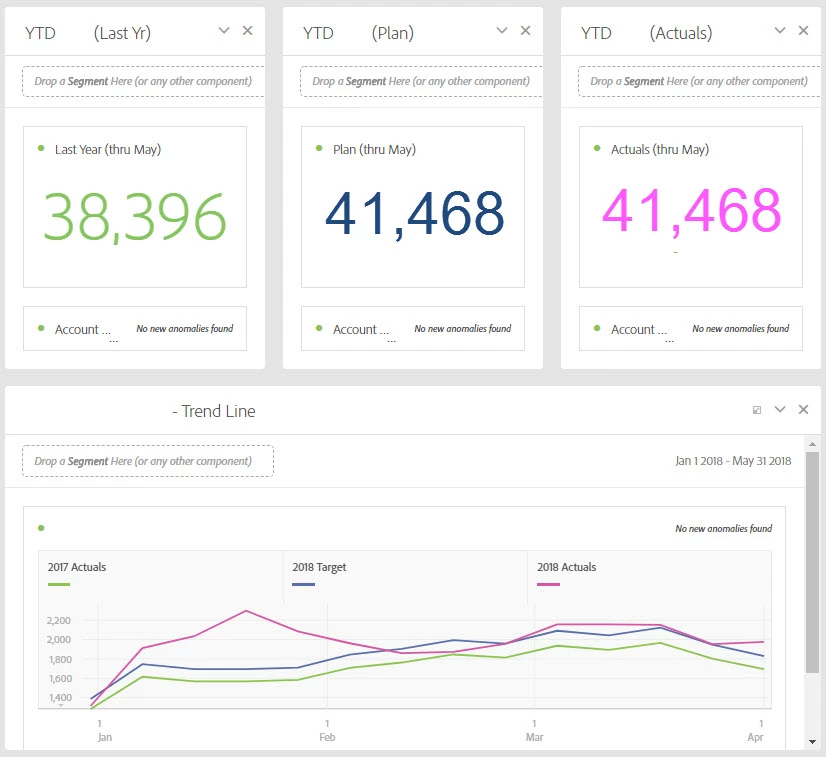Click the YTD (Last Yr) panel title
This screenshot has height=757, width=826.
coord(87,33)
